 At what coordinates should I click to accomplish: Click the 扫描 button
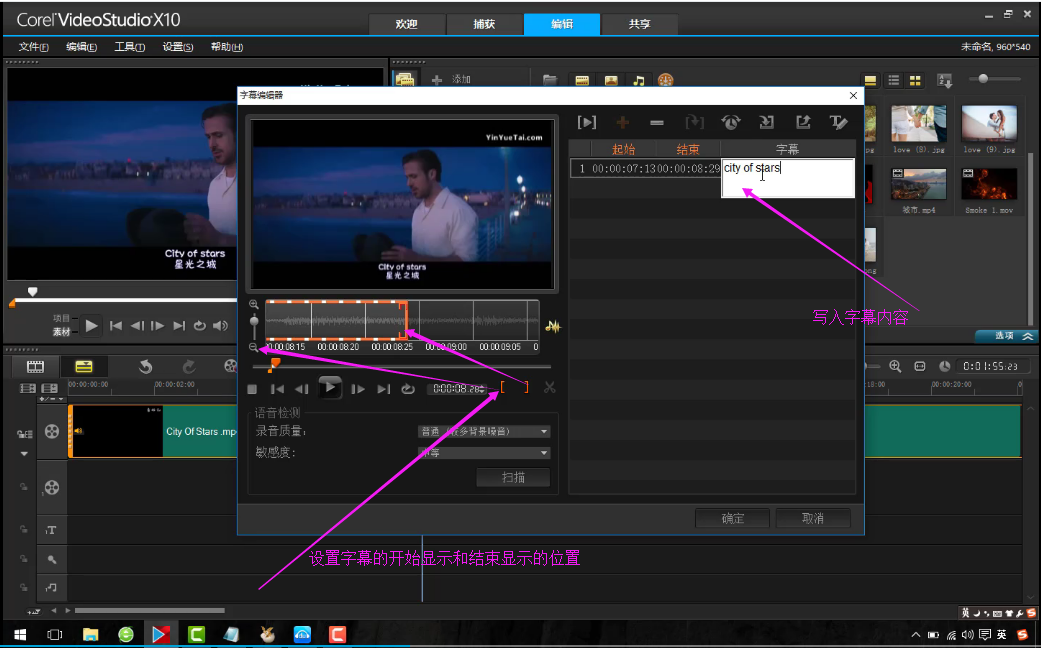[513, 477]
